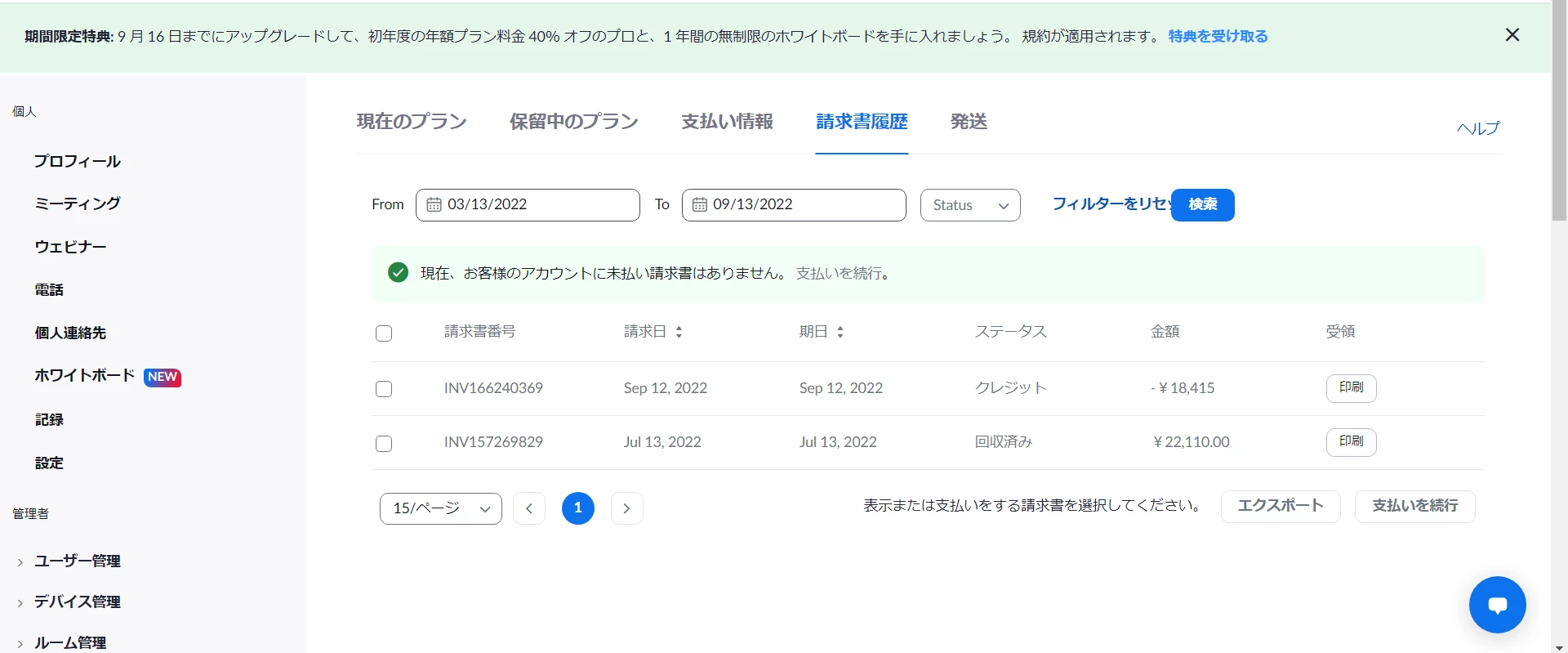This screenshot has width=1568, height=653.
Task: Go to next page arrow
Action: click(626, 508)
